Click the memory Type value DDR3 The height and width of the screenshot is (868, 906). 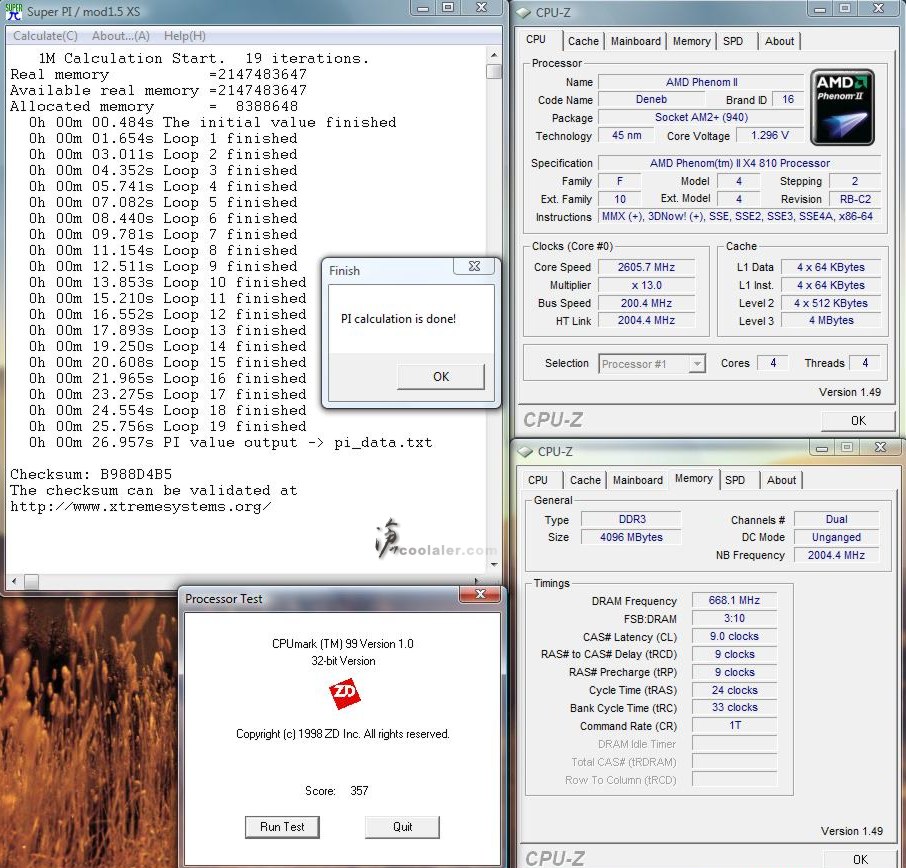(632, 519)
